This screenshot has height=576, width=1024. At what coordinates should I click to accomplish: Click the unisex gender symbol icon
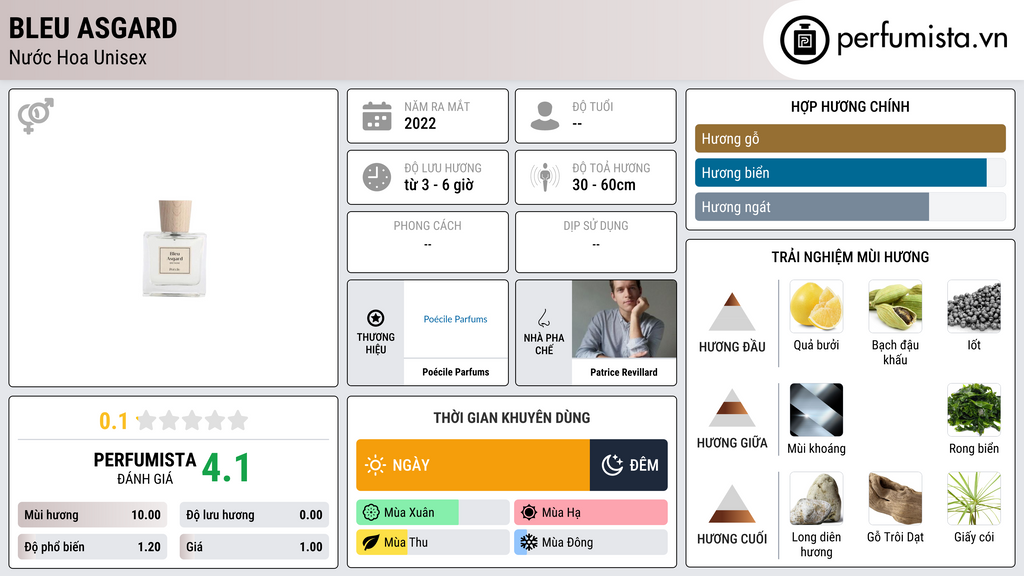[36, 116]
